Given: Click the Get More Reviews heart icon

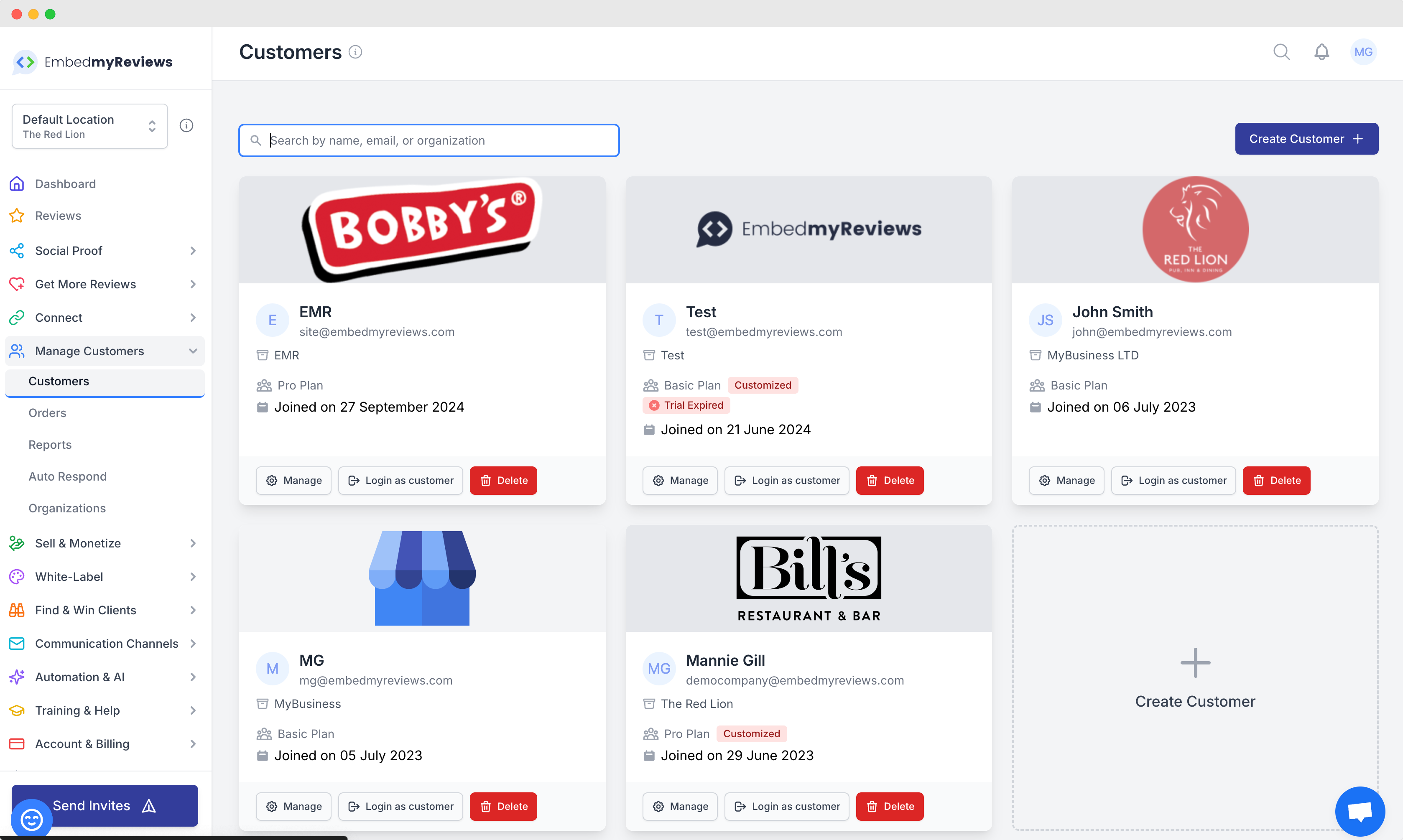Looking at the screenshot, I should click(x=17, y=284).
